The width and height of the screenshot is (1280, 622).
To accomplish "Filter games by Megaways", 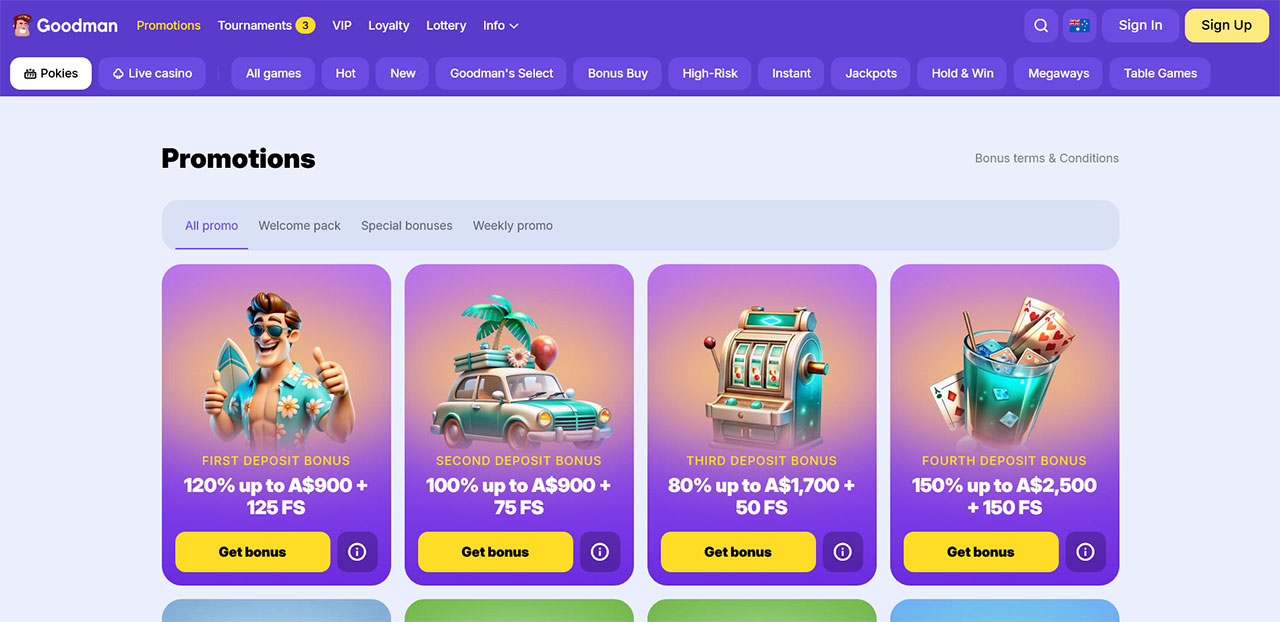I will 1058,73.
